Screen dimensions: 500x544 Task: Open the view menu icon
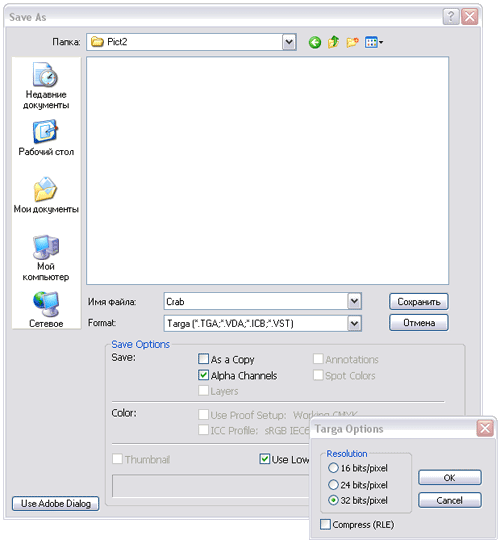(374, 42)
